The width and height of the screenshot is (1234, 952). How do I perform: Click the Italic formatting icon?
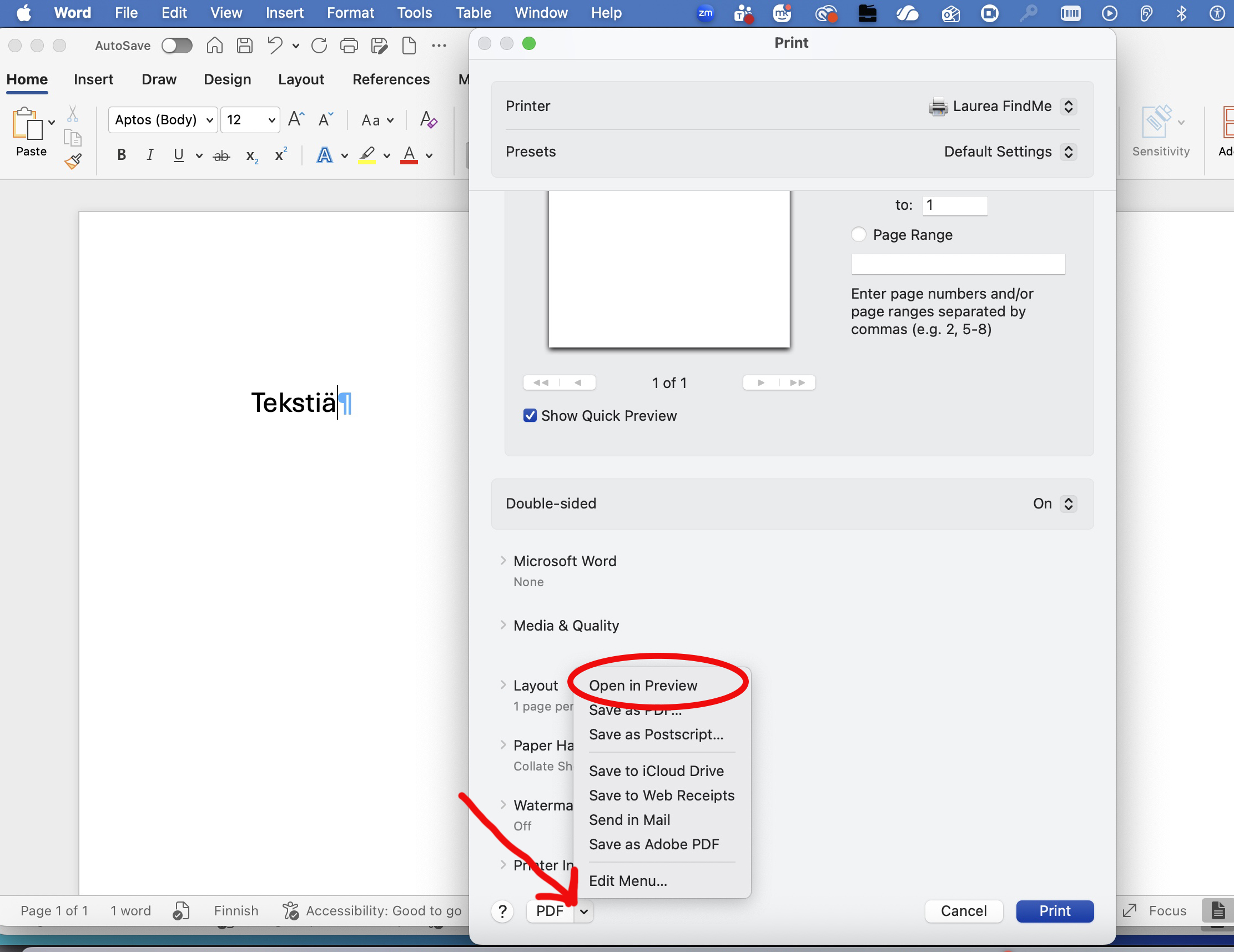click(150, 155)
